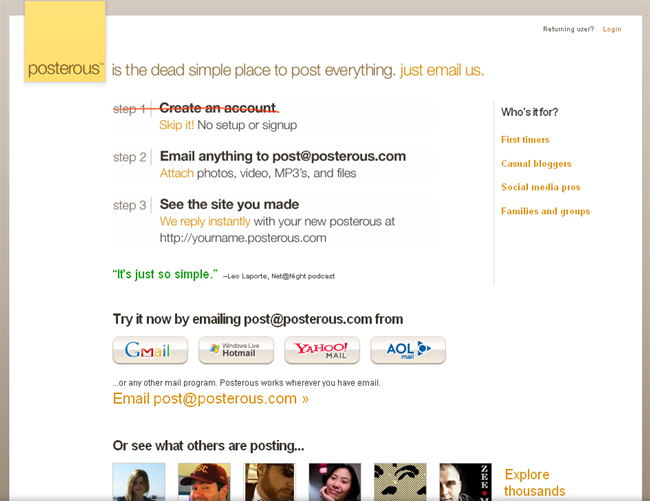Select the grayscale man portrait thumbnail
650x501 pixels.
click(466, 482)
